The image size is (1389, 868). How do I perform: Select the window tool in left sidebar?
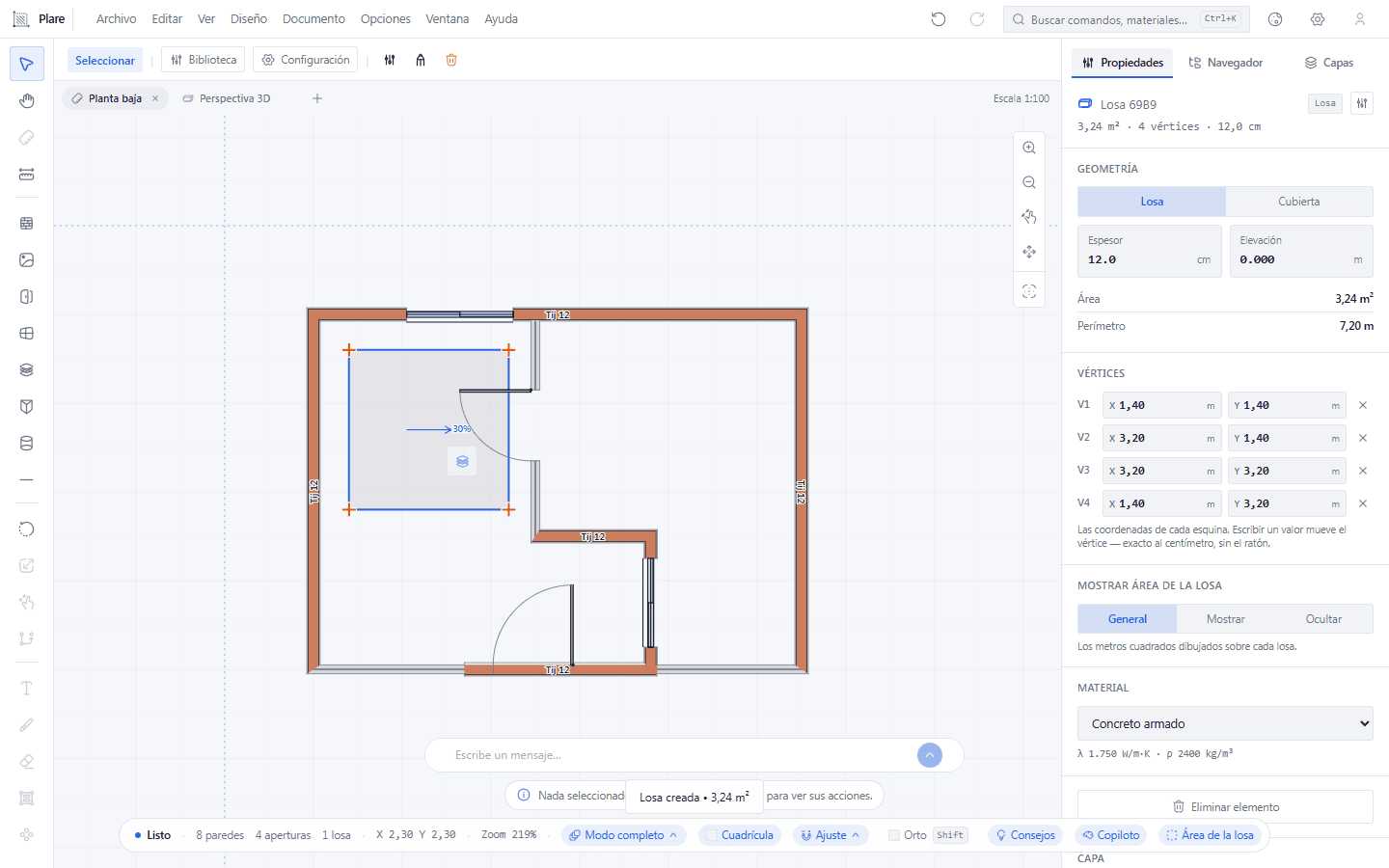27,333
